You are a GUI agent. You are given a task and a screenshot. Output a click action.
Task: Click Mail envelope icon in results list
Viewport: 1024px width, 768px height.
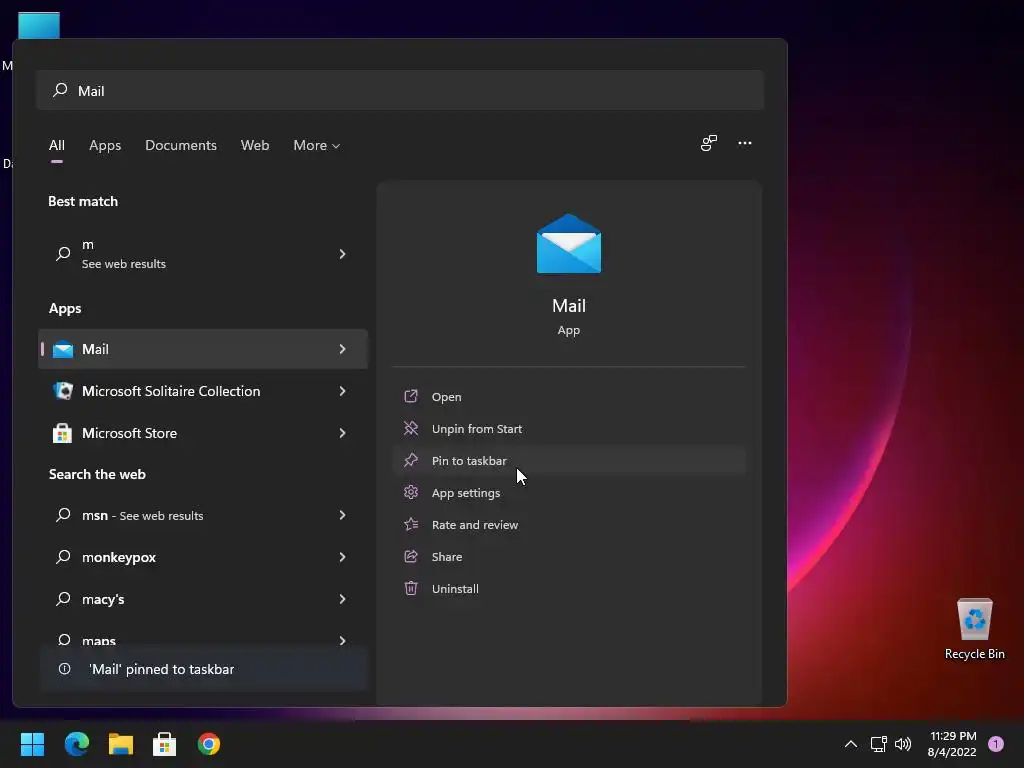63,349
